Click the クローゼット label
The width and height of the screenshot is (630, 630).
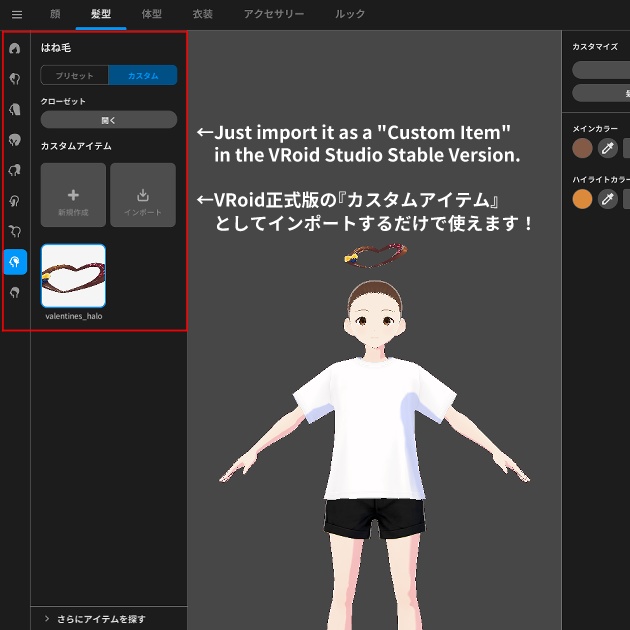click(63, 101)
